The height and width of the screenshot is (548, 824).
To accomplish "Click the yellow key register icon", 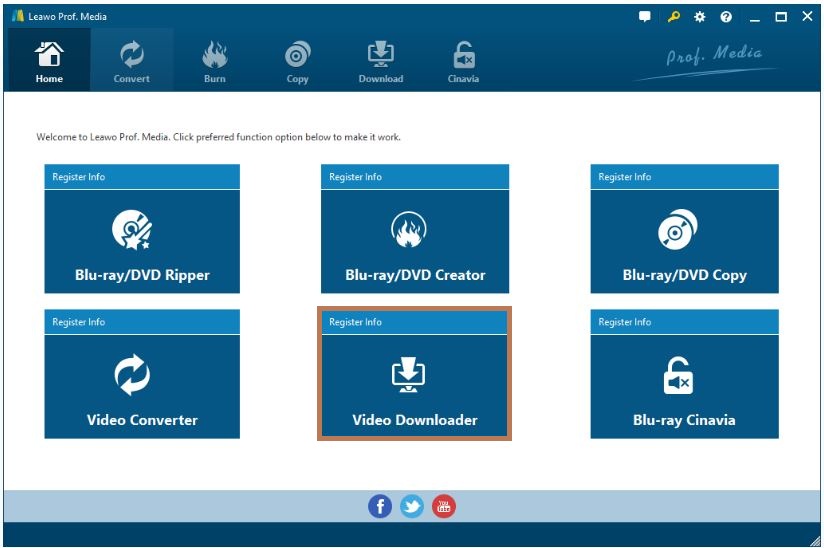I will [673, 17].
